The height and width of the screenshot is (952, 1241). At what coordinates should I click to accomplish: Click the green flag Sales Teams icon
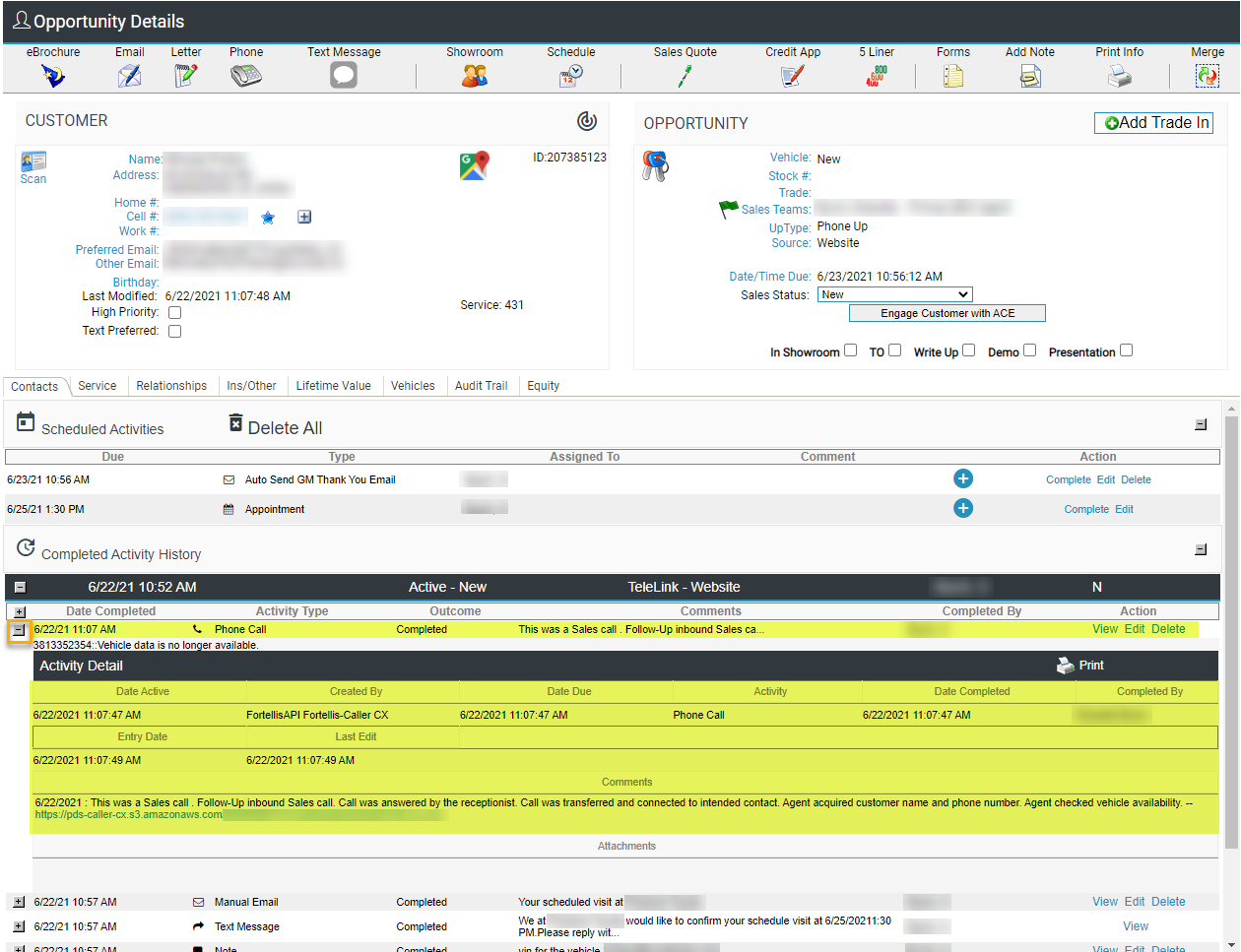(x=729, y=209)
